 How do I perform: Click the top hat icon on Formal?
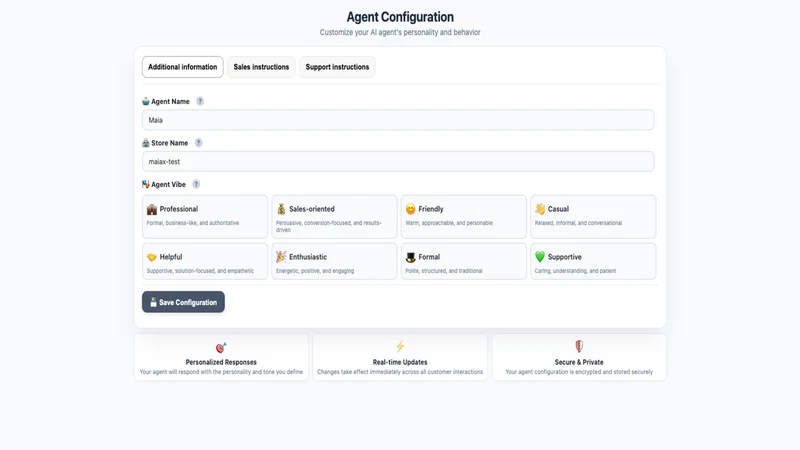click(x=411, y=257)
